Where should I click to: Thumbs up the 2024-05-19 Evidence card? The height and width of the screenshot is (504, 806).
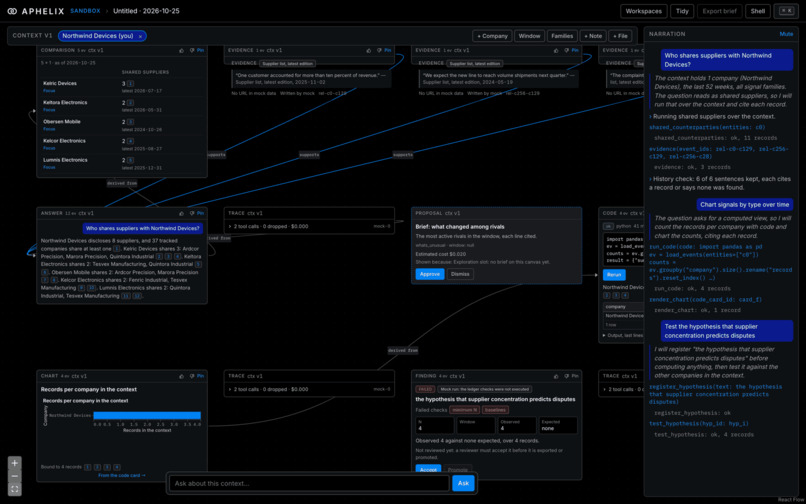tap(556, 50)
